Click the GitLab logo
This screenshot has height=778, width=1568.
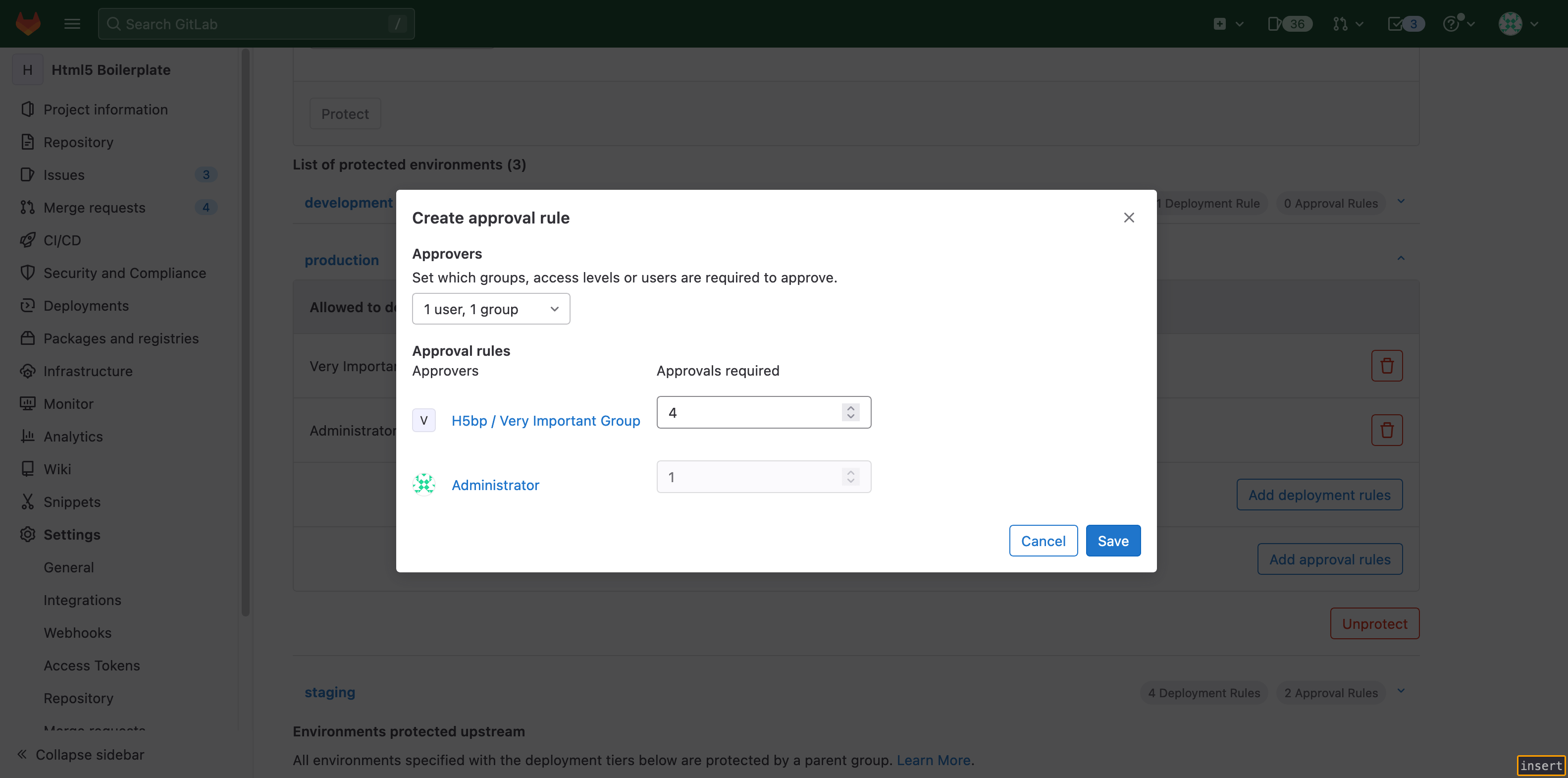28,23
